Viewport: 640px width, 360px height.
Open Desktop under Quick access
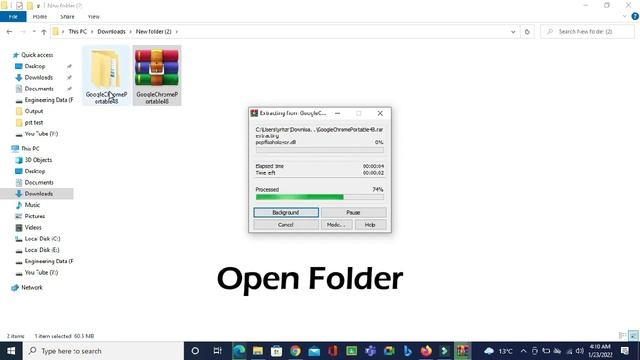tap(35, 66)
